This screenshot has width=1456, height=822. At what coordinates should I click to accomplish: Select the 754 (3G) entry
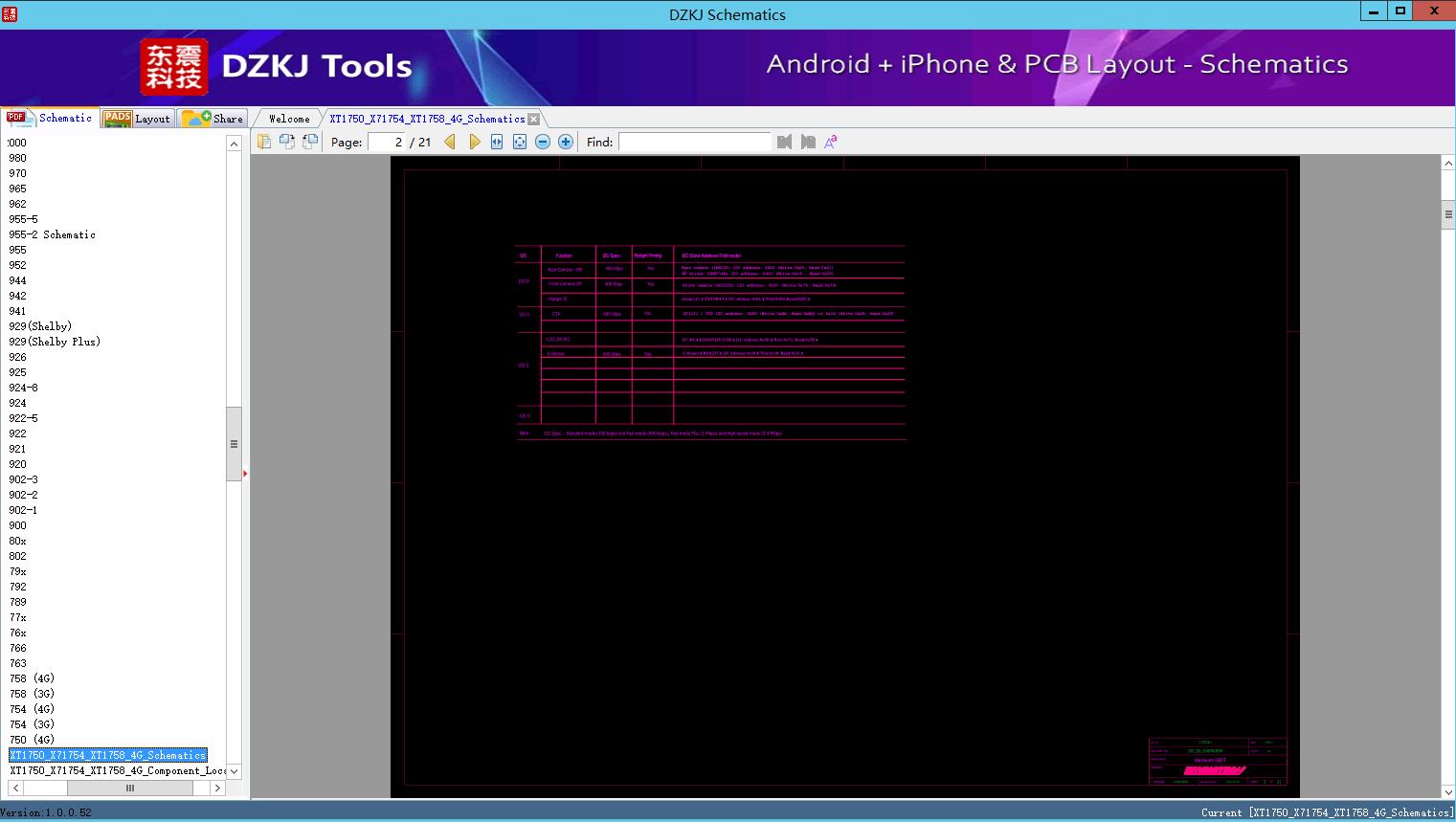32,724
